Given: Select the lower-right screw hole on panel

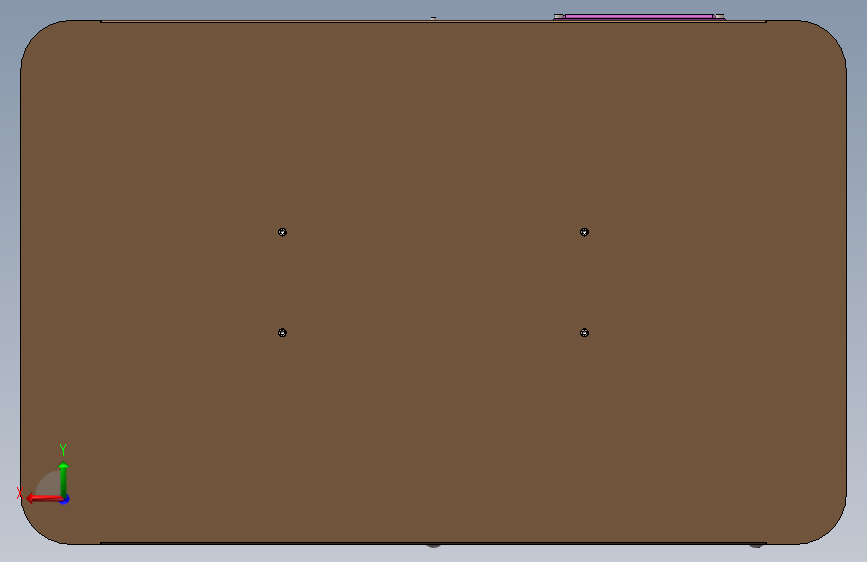Looking at the screenshot, I should pyautogui.click(x=584, y=332).
